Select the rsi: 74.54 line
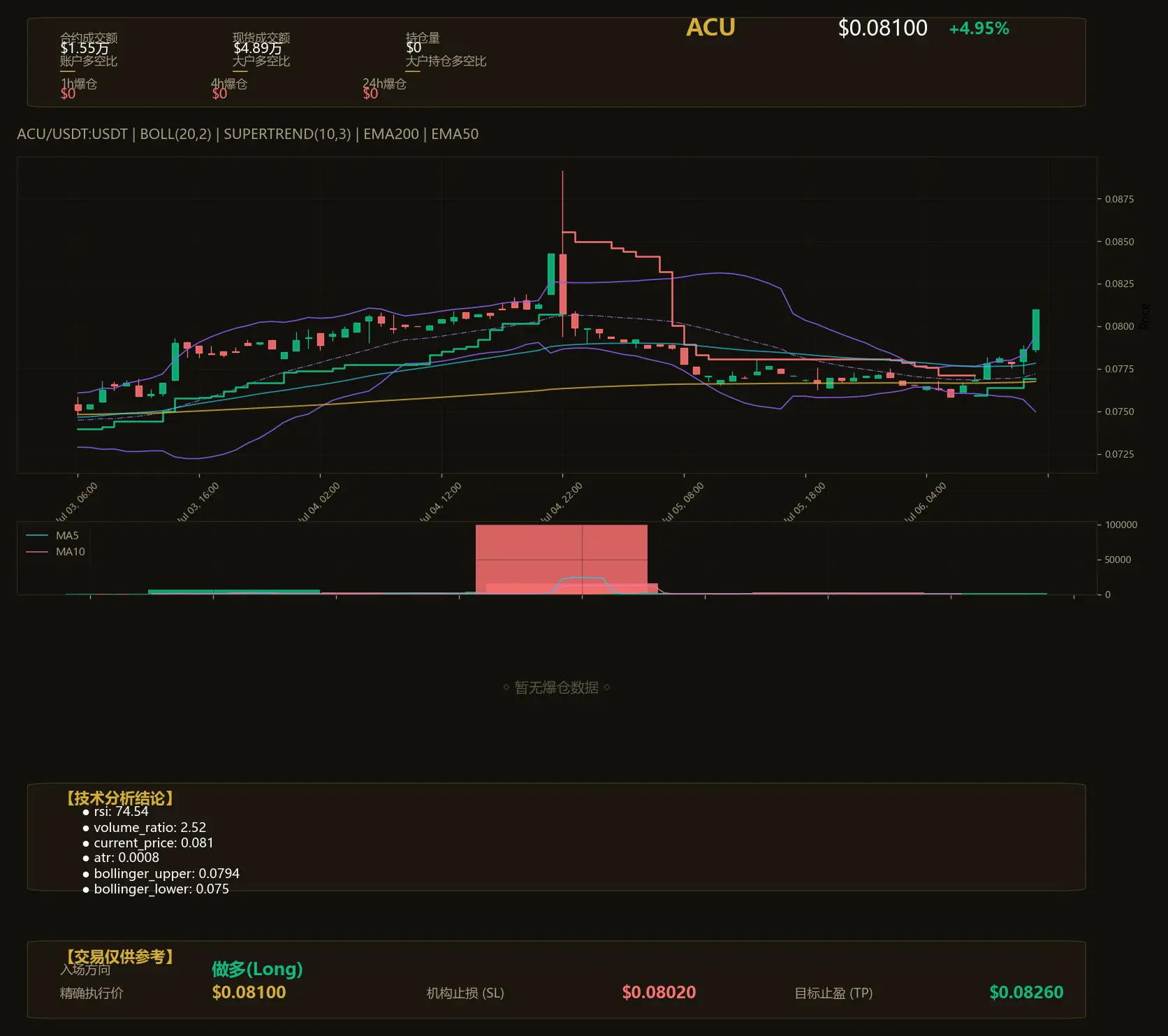 [x=115, y=812]
